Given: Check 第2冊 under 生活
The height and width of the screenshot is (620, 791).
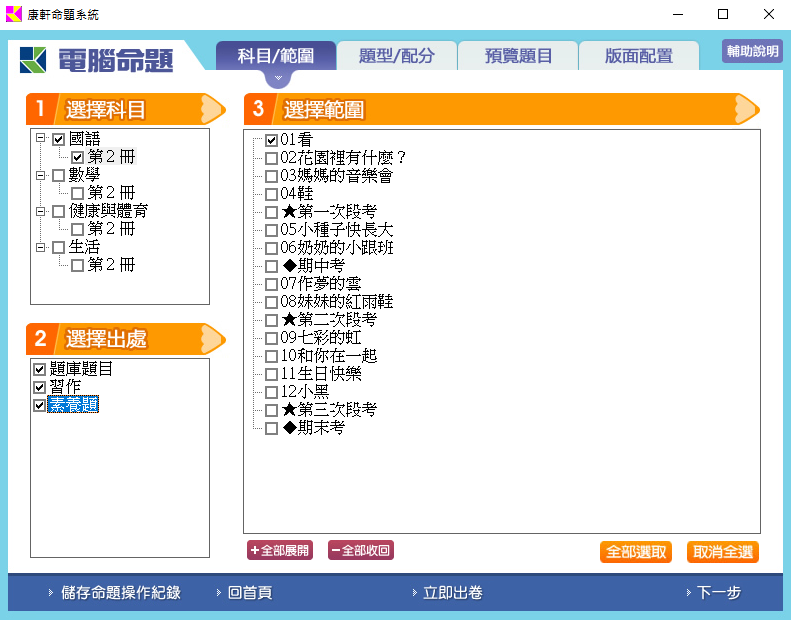Looking at the screenshot, I should click(x=77, y=265).
